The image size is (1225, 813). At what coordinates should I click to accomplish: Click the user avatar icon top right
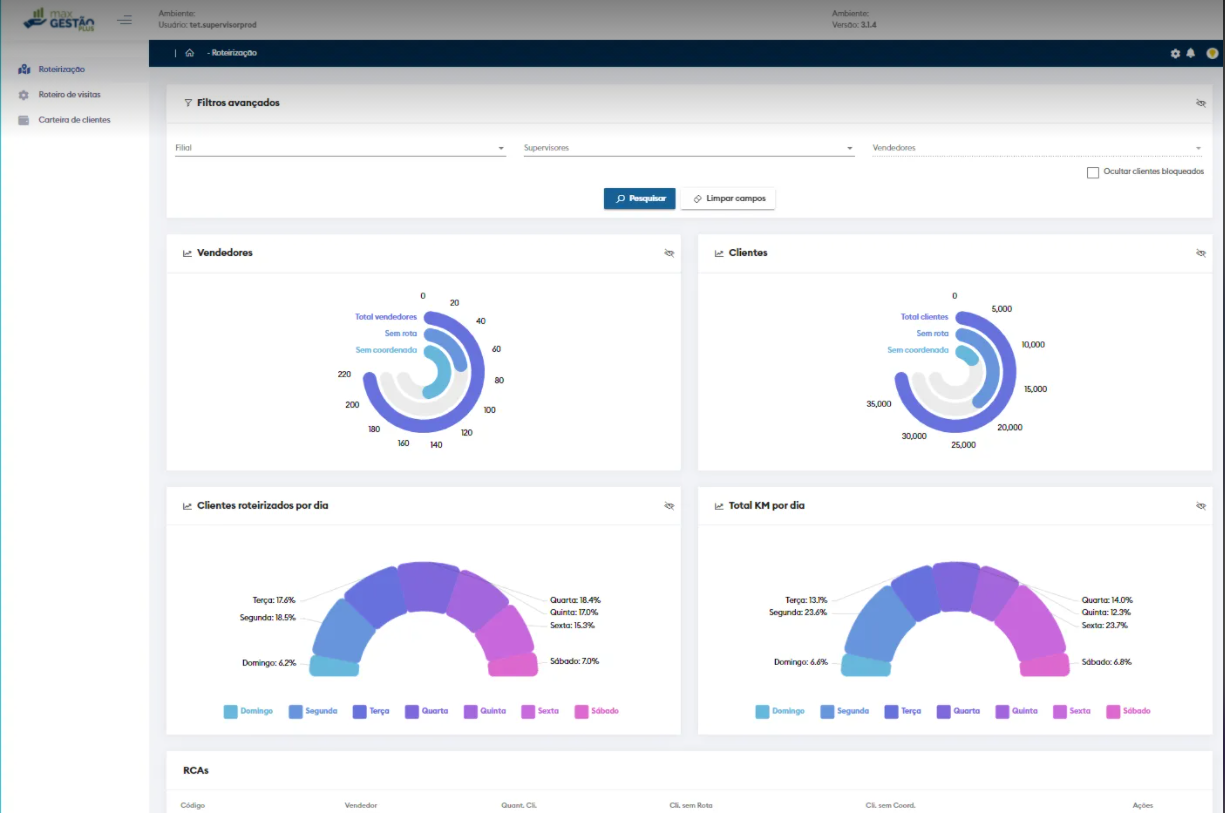[x=1211, y=53]
